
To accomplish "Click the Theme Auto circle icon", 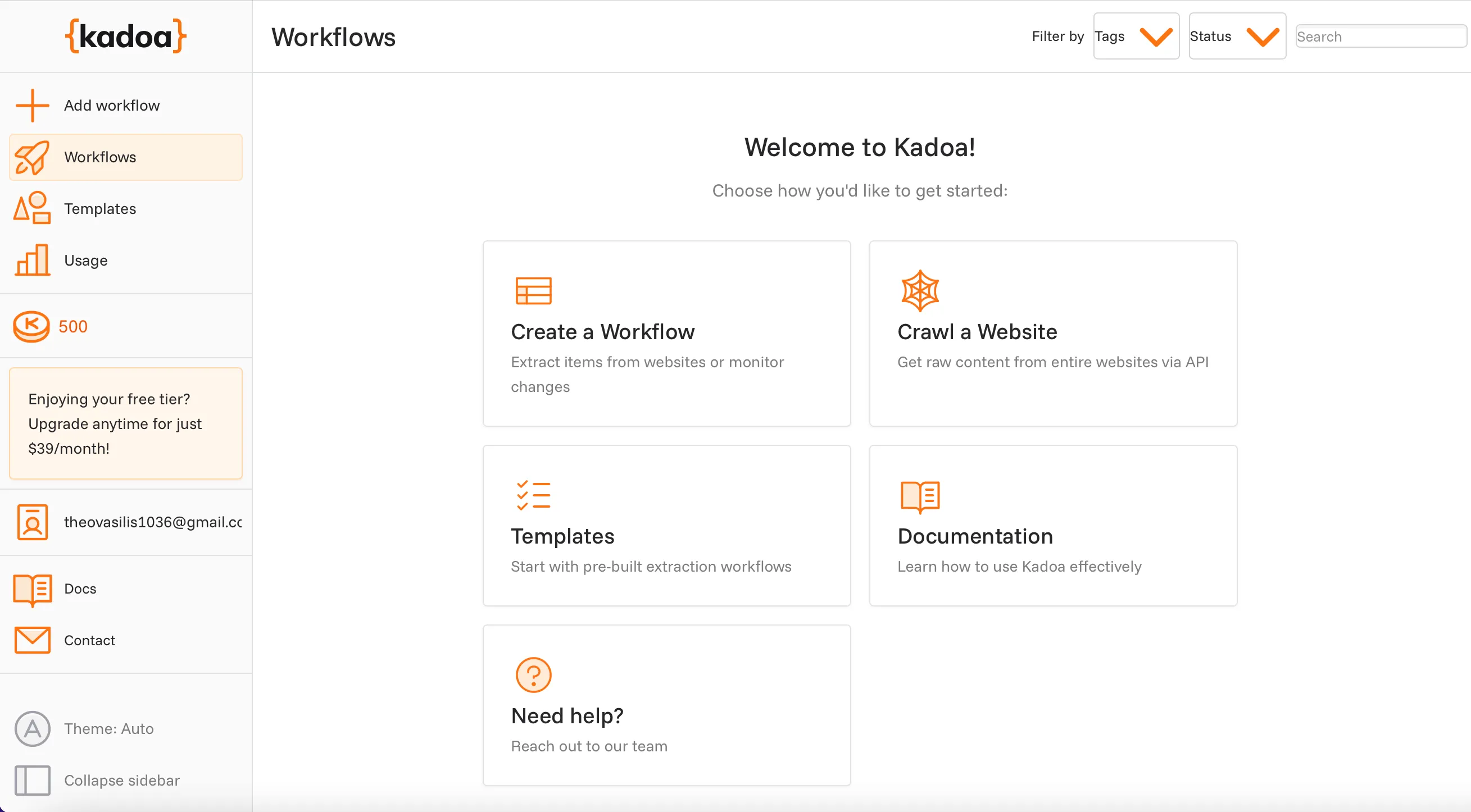I will [x=33, y=729].
